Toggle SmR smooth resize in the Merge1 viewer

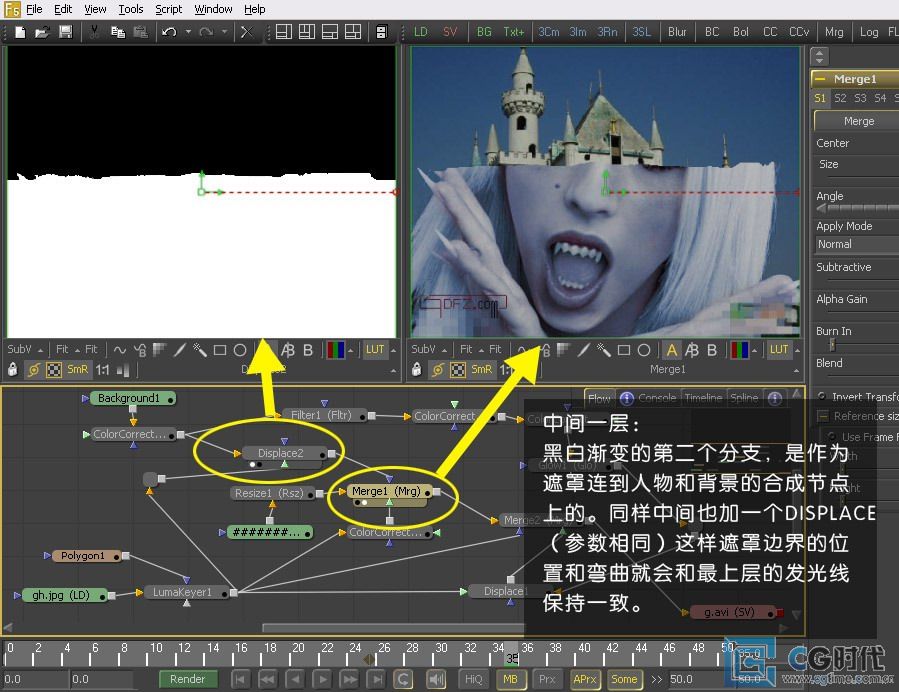pos(482,370)
